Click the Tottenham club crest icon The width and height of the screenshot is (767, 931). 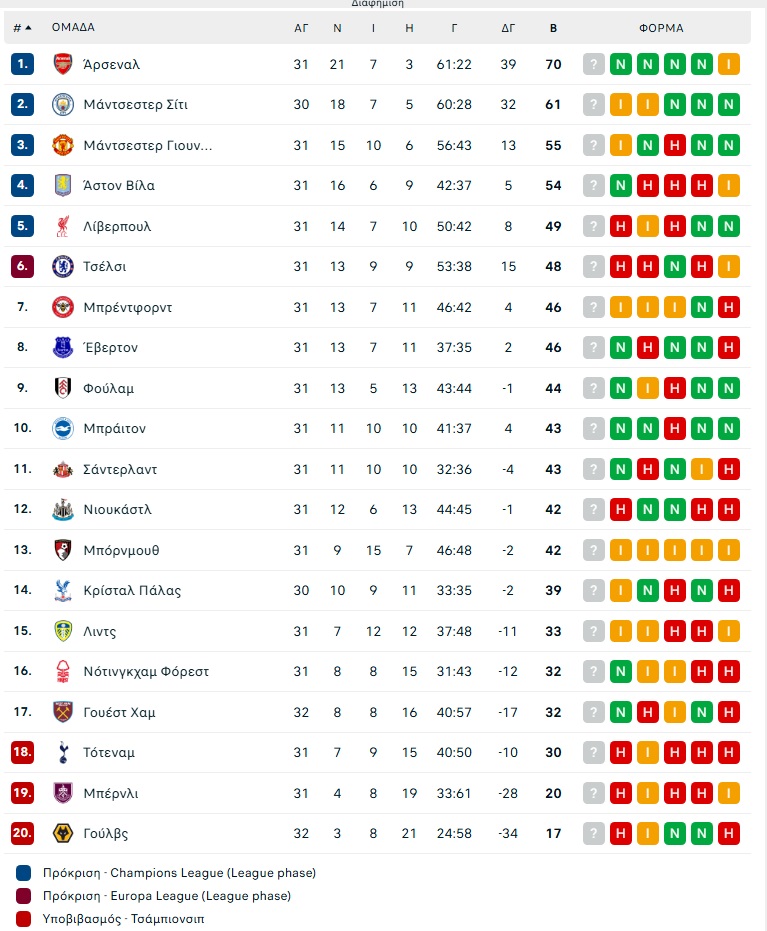pyautogui.click(x=63, y=752)
